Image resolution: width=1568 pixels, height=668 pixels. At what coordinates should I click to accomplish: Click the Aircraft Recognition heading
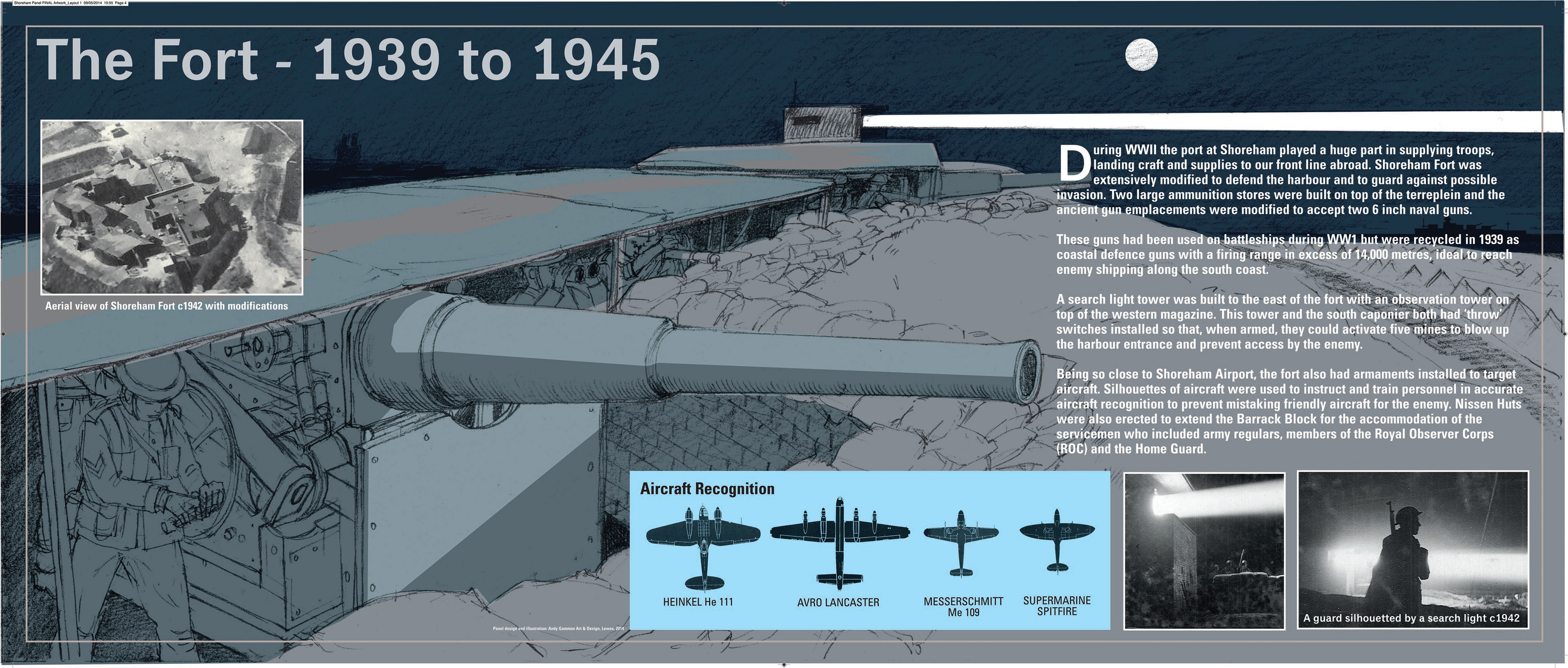(x=707, y=489)
